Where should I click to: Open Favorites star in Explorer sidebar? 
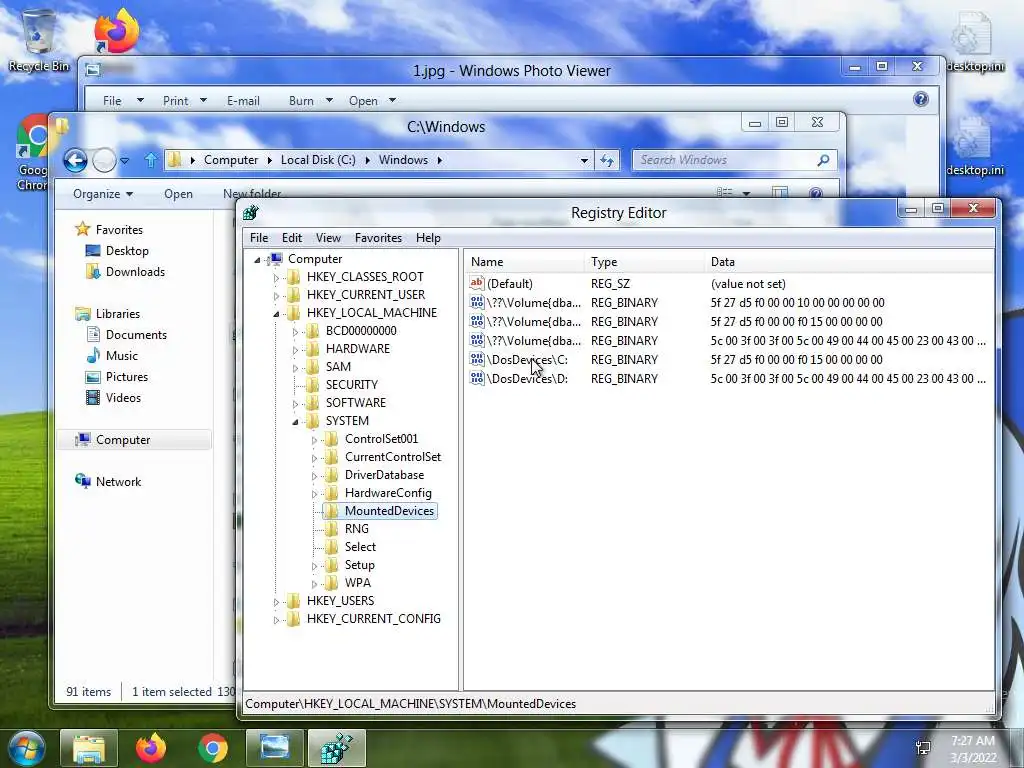82,229
